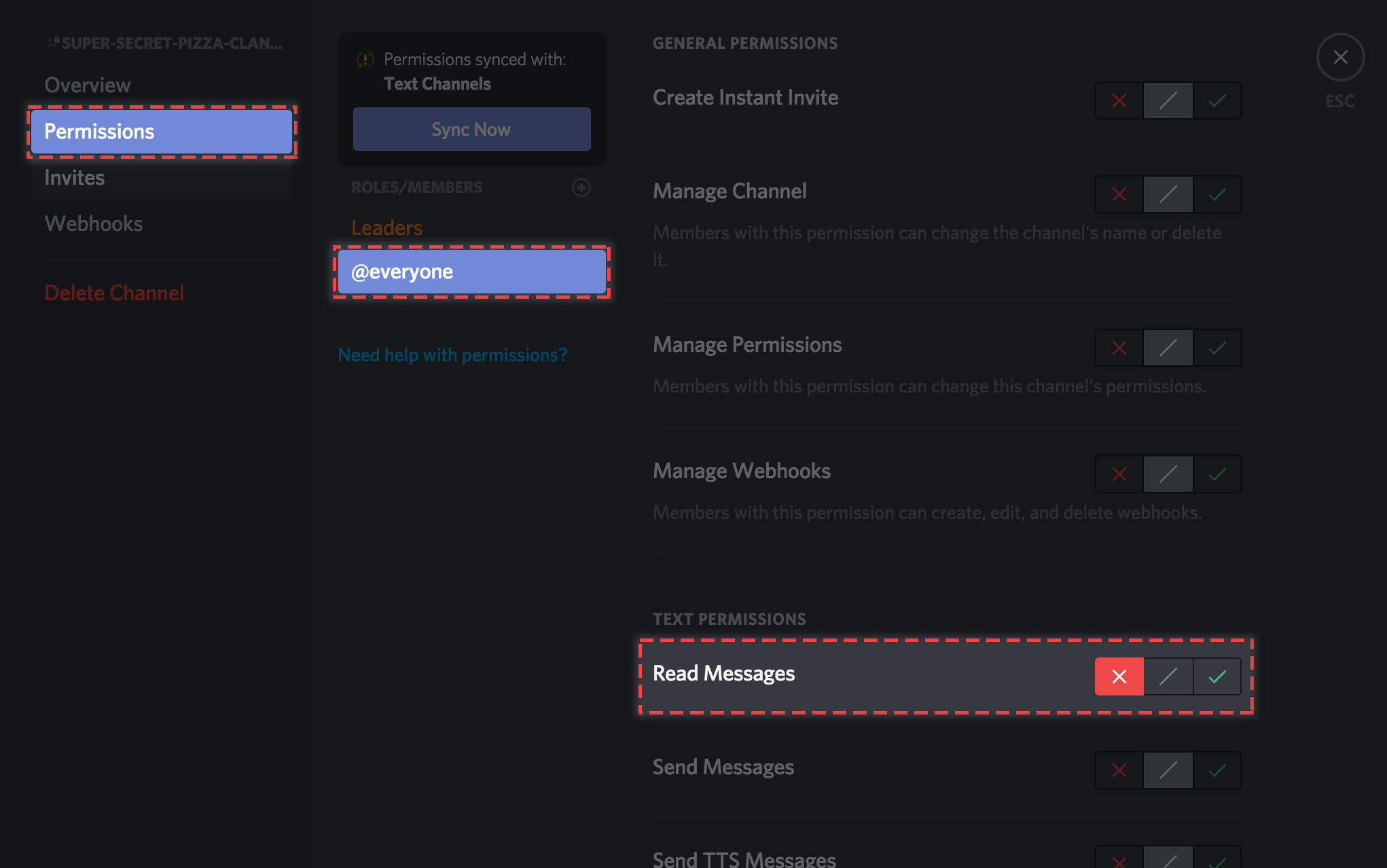Image resolution: width=1387 pixels, height=868 pixels.
Task: Toggle the deny permission for Create Instant Invite
Action: pos(1118,100)
